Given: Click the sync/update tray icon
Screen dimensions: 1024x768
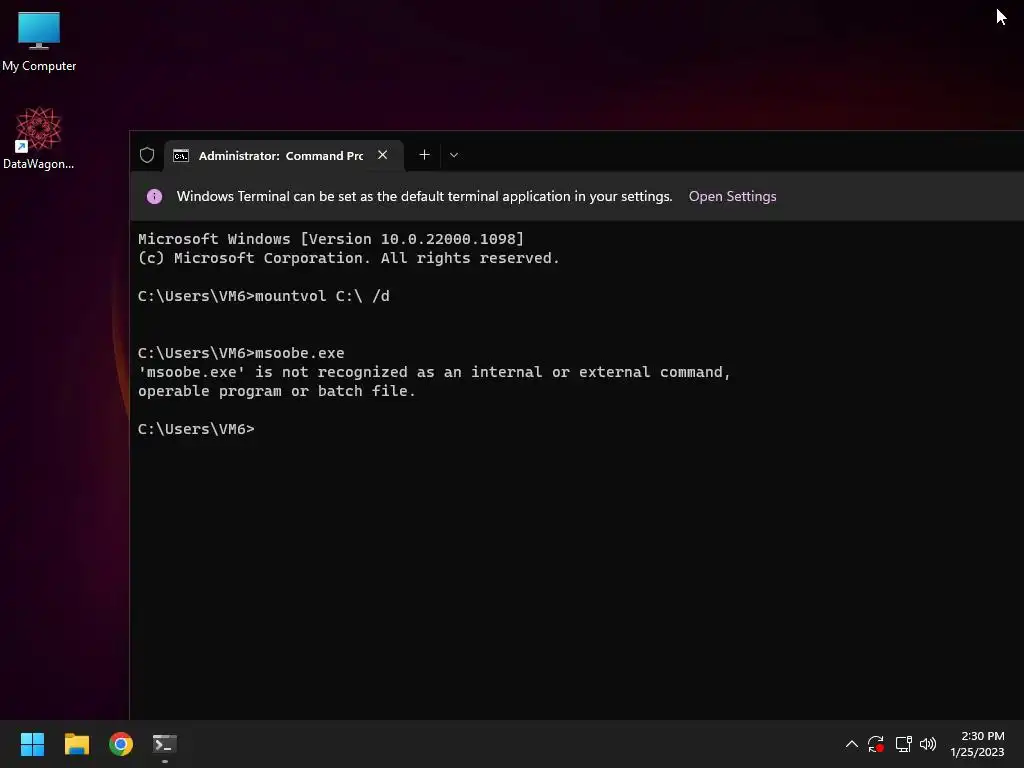Looking at the screenshot, I should [876, 744].
